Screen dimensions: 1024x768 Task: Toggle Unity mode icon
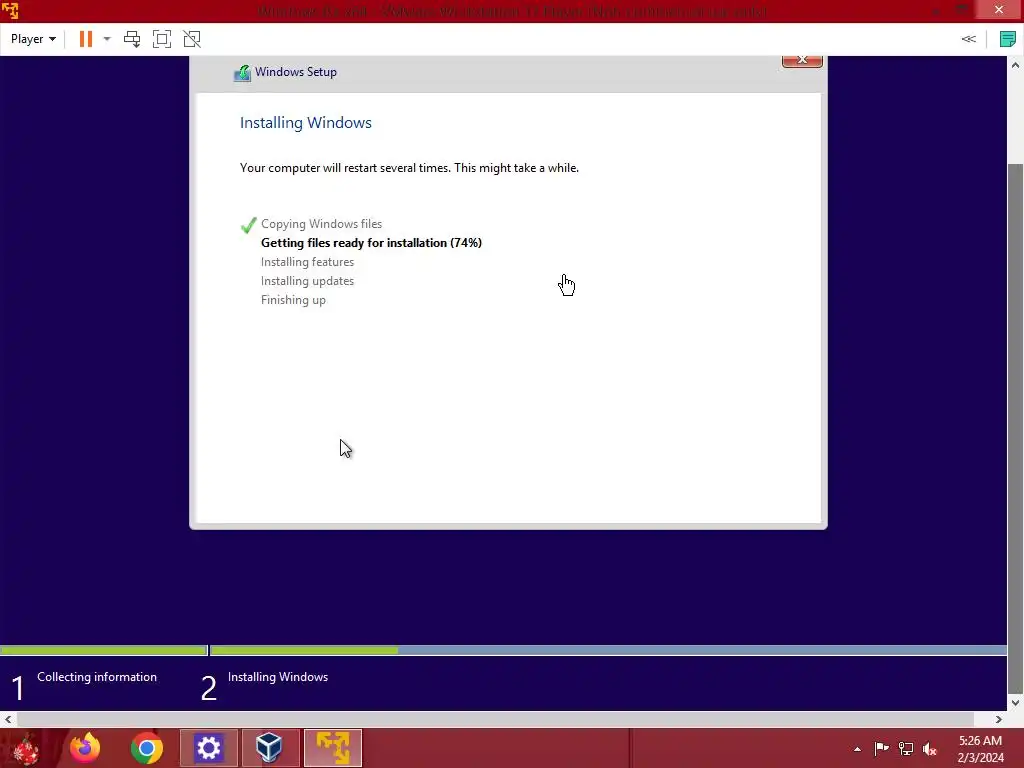(x=192, y=39)
